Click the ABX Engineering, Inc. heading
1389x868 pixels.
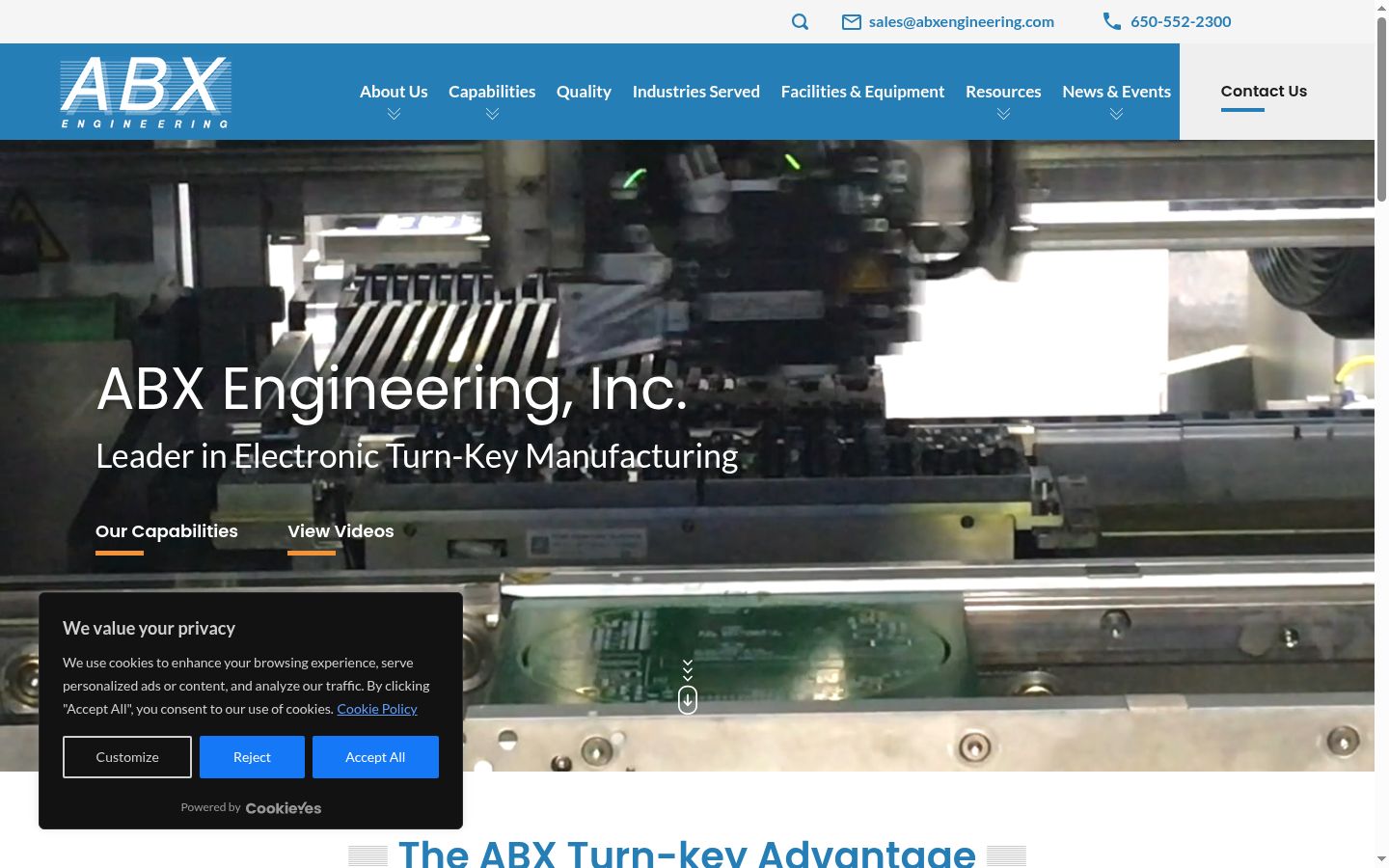click(x=393, y=390)
